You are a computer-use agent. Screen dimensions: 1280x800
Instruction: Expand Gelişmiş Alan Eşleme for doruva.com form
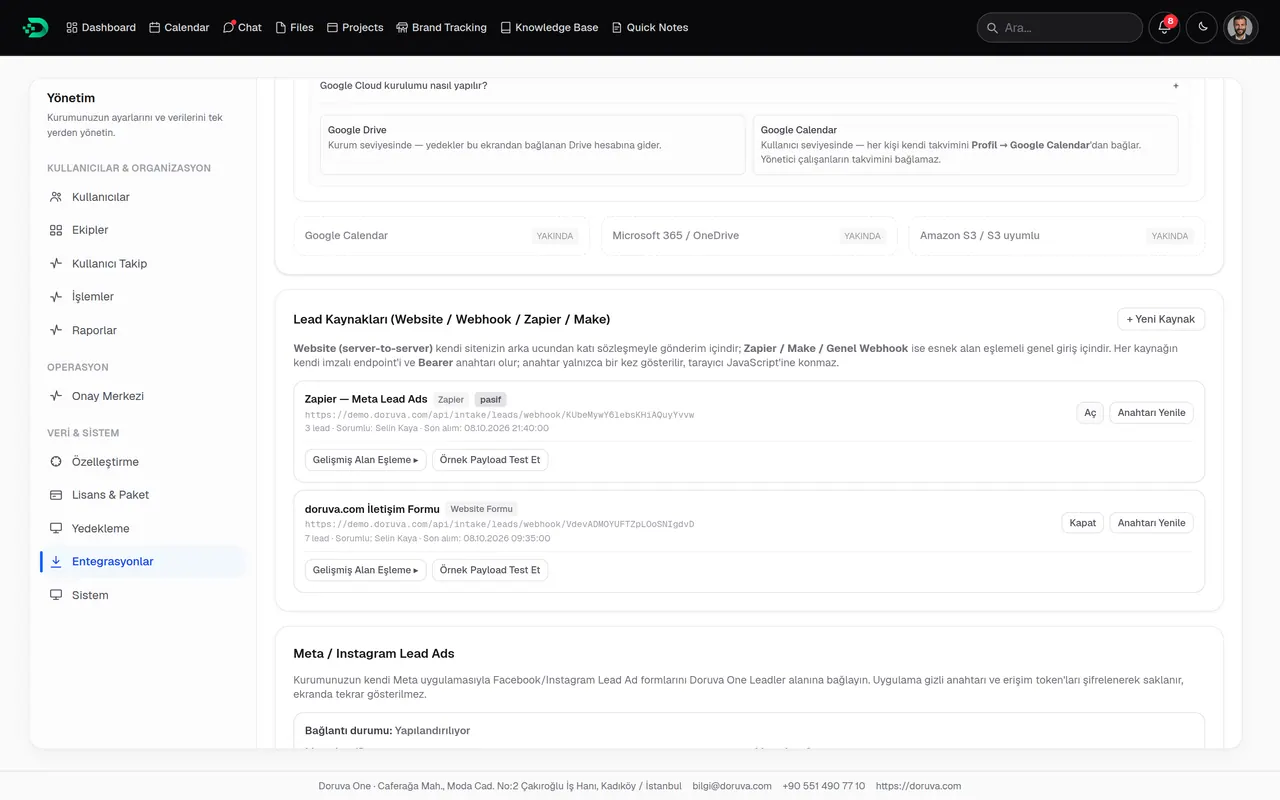[x=365, y=570]
